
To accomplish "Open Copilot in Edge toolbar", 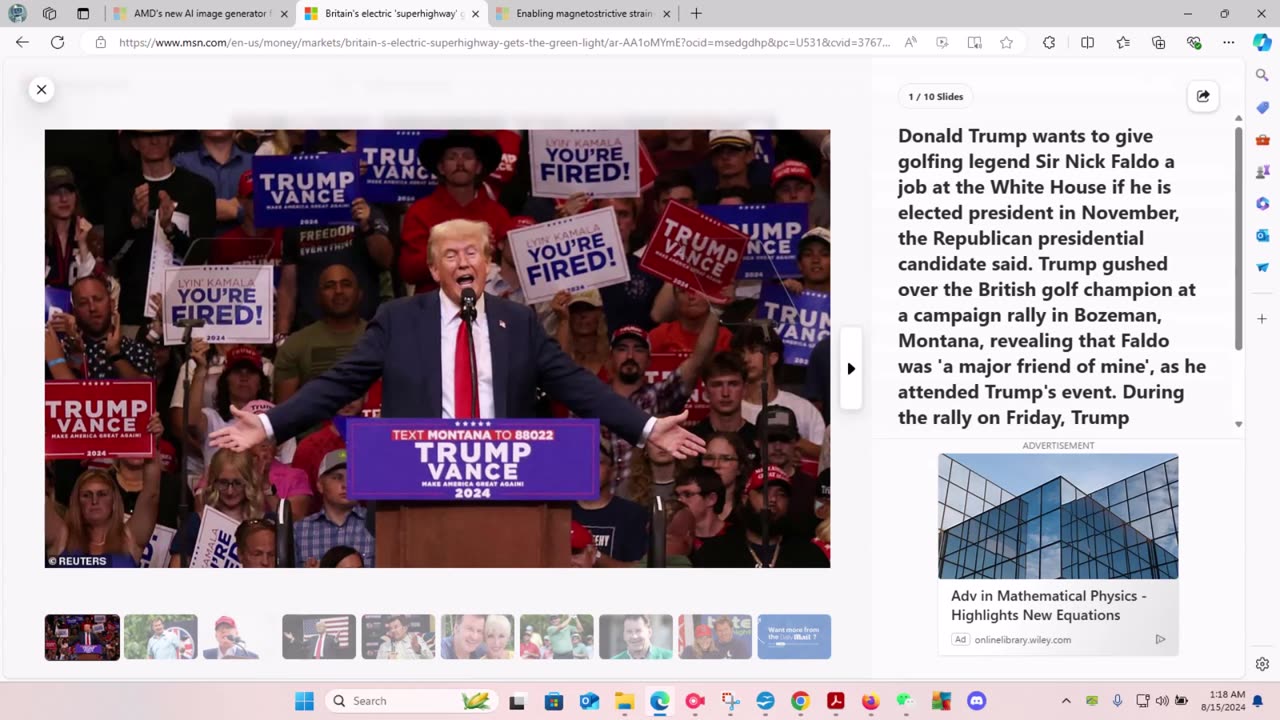I will pyautogui.click(x=1262, y=42).
